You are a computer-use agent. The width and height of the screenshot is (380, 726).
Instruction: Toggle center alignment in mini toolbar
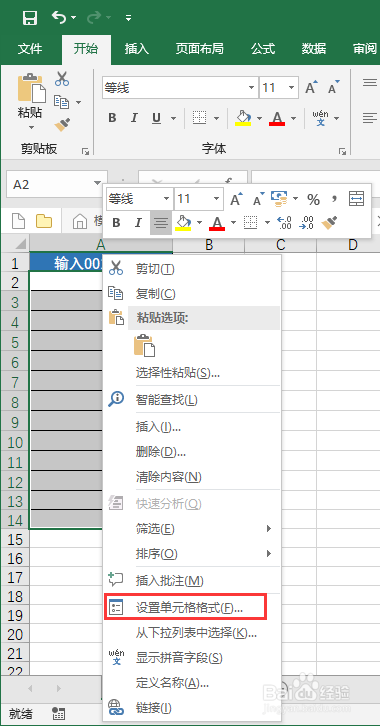pos(161,223)
